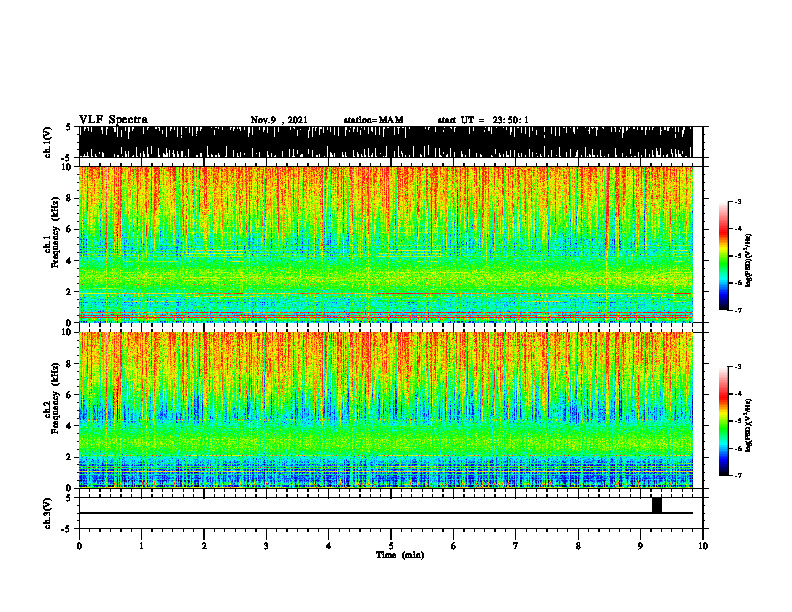Click the time axis tick label "10"
792x612 pixels.
point(703,546)
